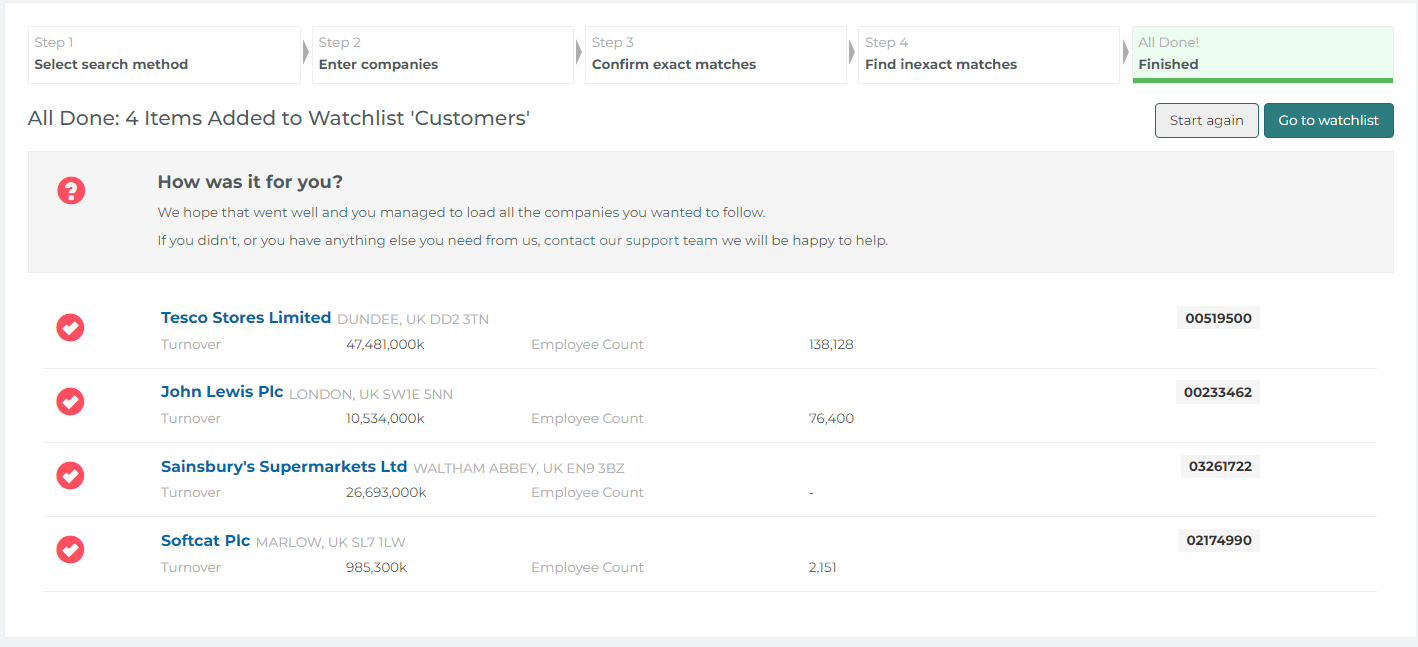Click 'We hope that went well' sentence
Image resolution: width=1418 pixels, height=647 pixels.
462,212
